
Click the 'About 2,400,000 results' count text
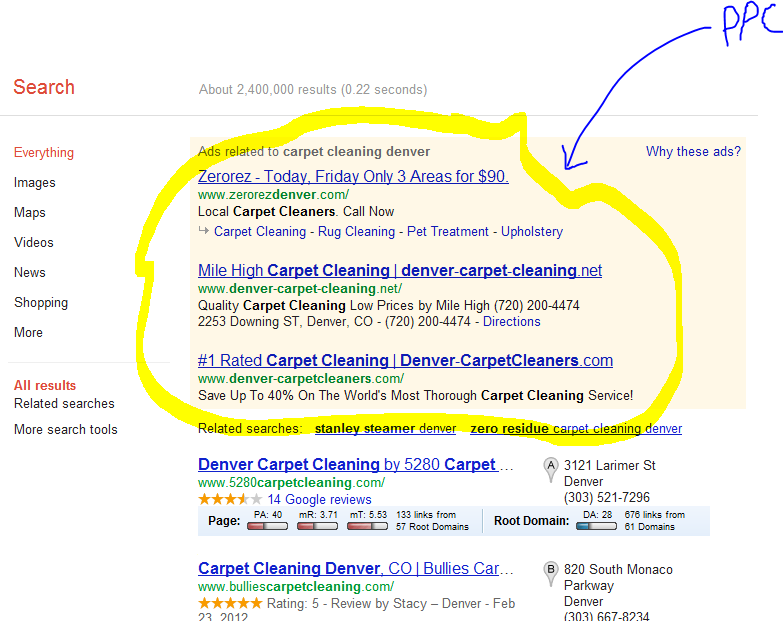[x=313, y=89]
